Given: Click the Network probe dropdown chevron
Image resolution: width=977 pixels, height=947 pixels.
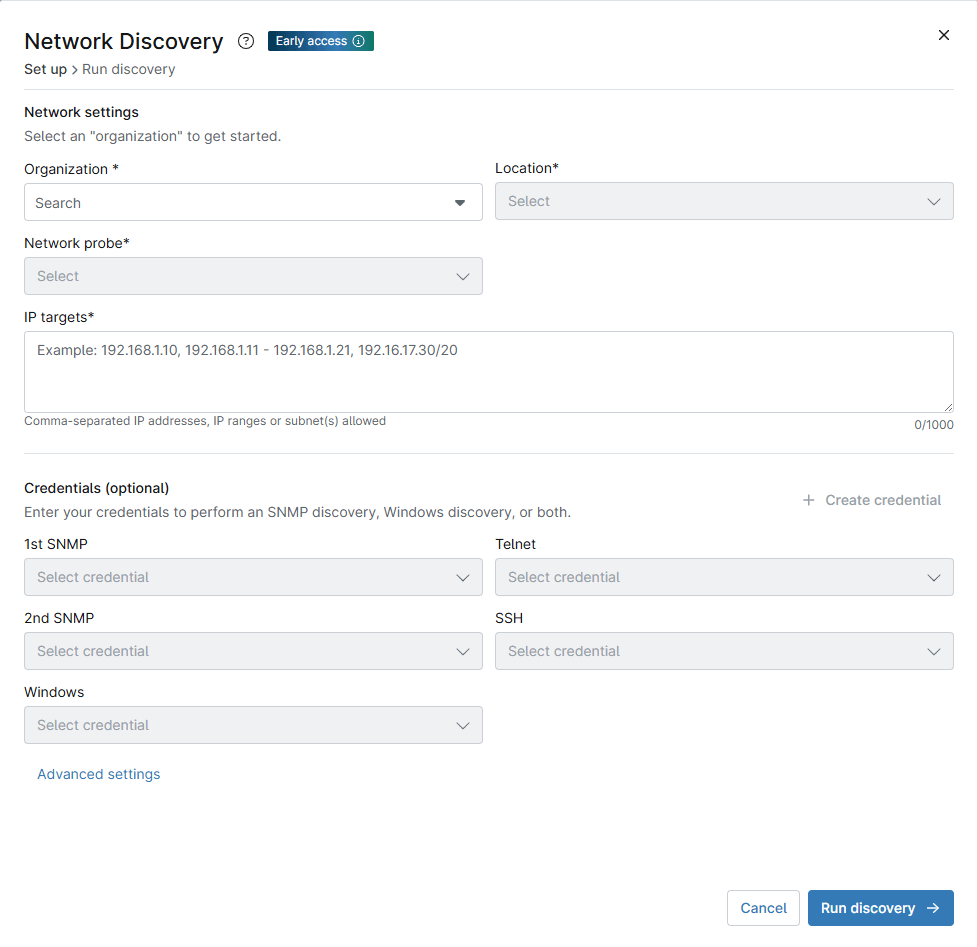Looking at the screenshot, I should point(462,275).
